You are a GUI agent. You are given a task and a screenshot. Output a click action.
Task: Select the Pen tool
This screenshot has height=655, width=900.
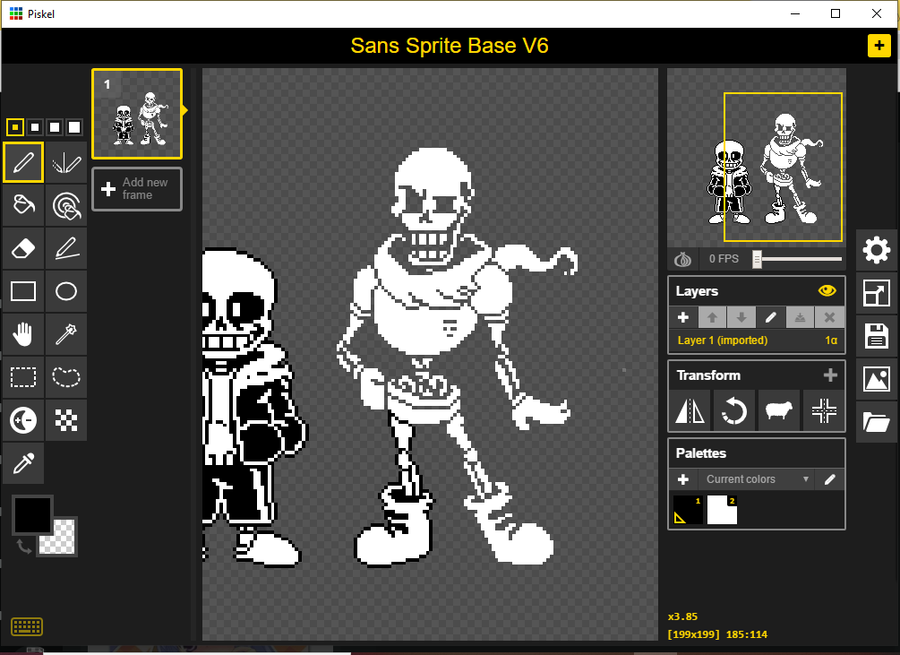coord(23,162)
